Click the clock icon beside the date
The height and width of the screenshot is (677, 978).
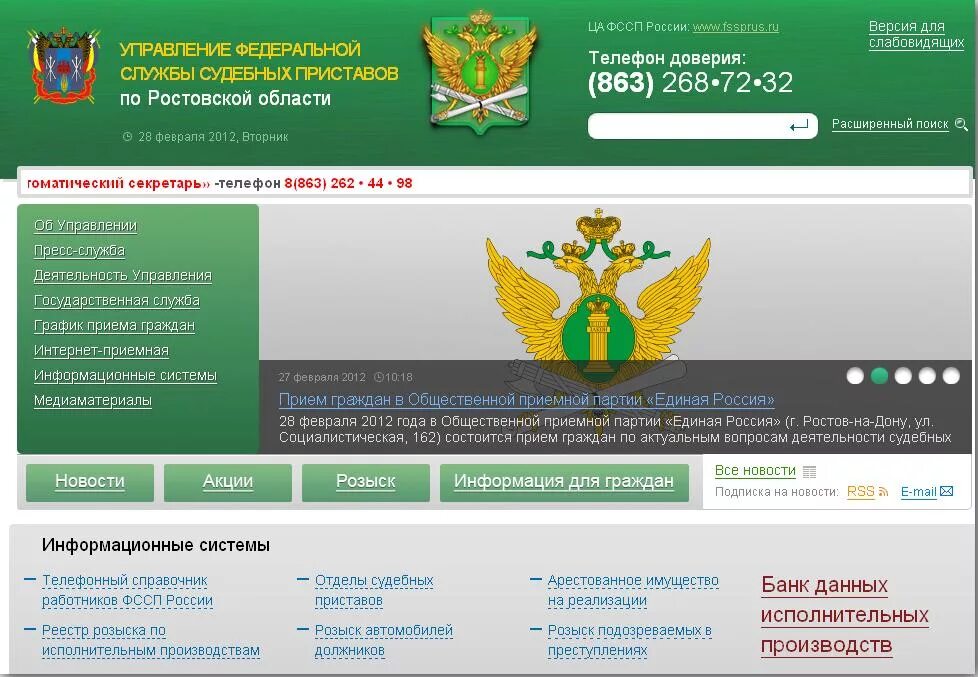click(127, 137)
